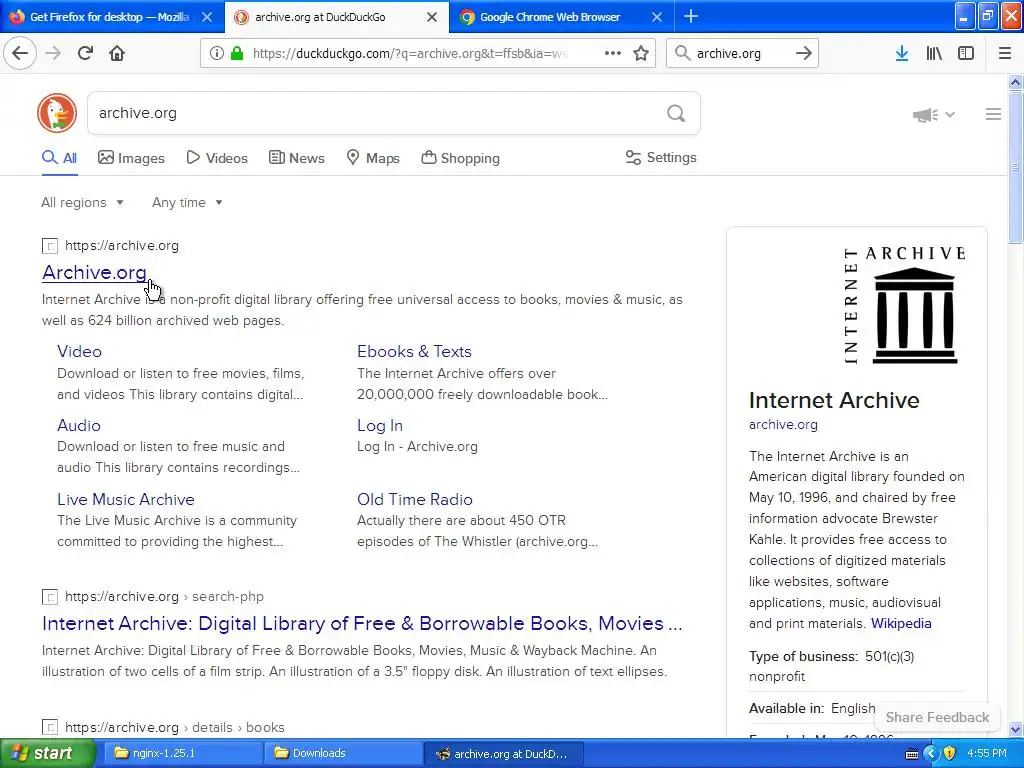Click the vertical scrollbar up arrow
1024x768 pixels.
pyautogui.click(x=1015, y=82)
